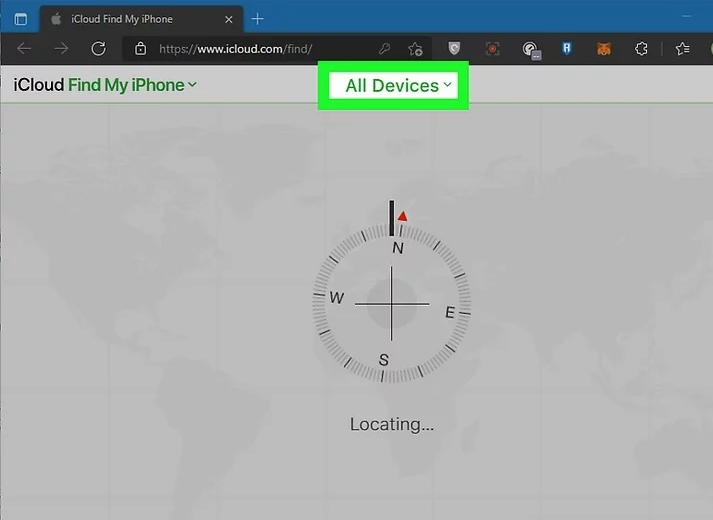Click the blue R extension icon

tap(566, 48)
